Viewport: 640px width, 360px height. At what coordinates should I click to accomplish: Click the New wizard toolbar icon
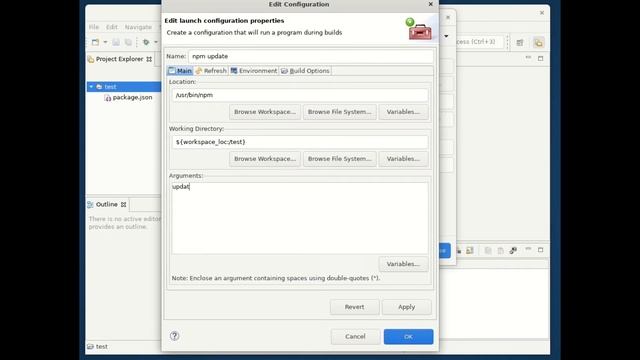[x=95, y=42]
